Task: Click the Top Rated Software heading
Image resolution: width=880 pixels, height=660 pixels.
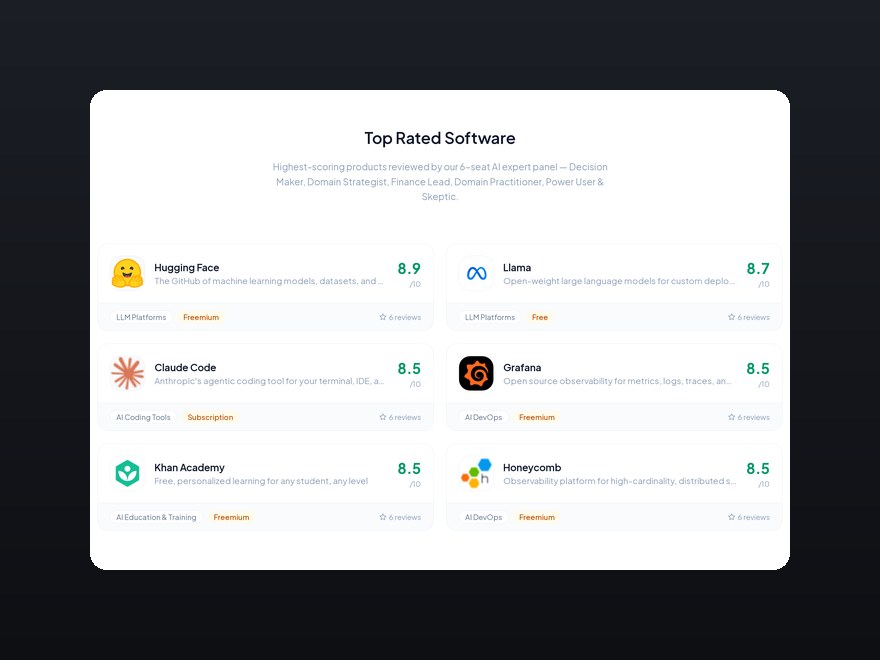Action: click(440, 138)
